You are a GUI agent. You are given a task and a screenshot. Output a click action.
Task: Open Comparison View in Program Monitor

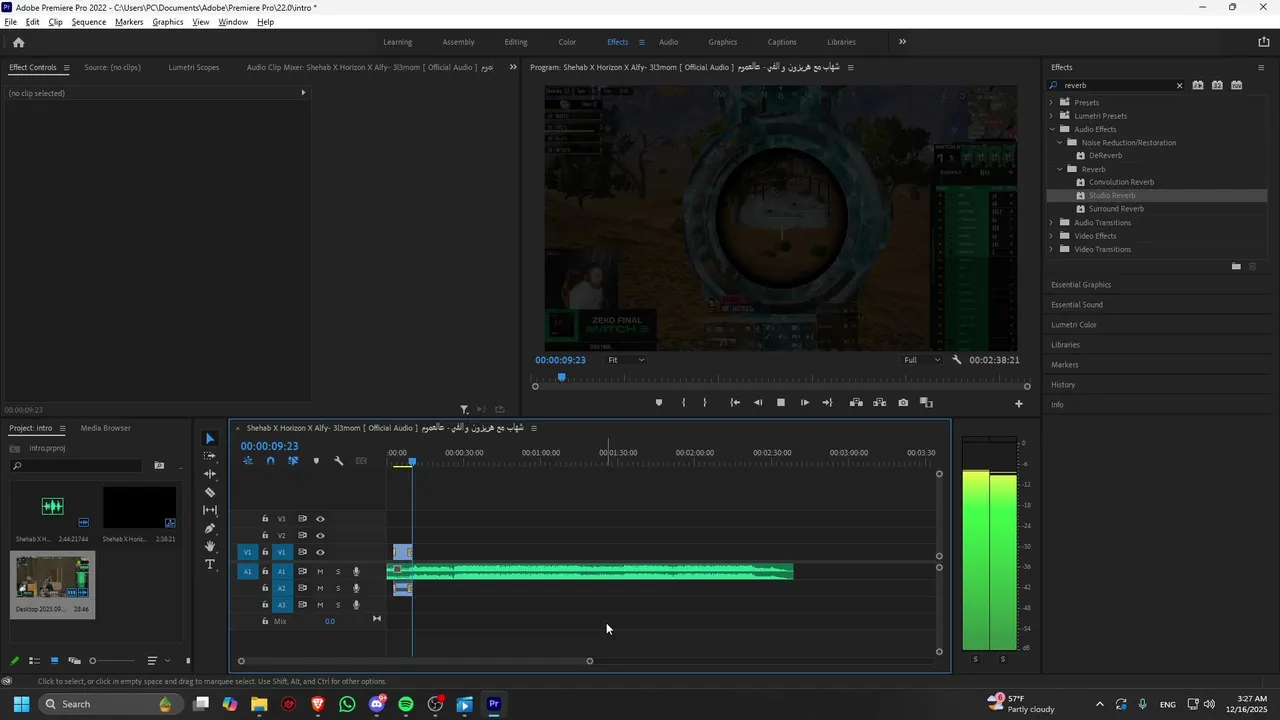pyautogui.click(x=926, y=403)
